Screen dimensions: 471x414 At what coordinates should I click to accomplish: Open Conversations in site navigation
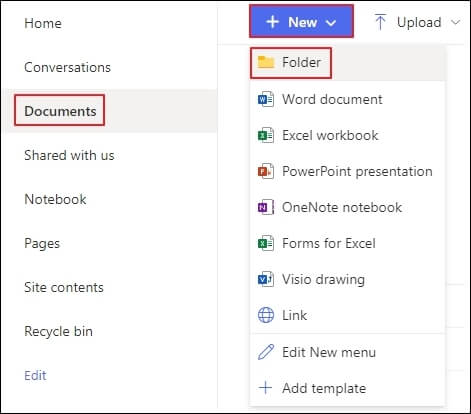pyautogui.click(x=67, y=67)
